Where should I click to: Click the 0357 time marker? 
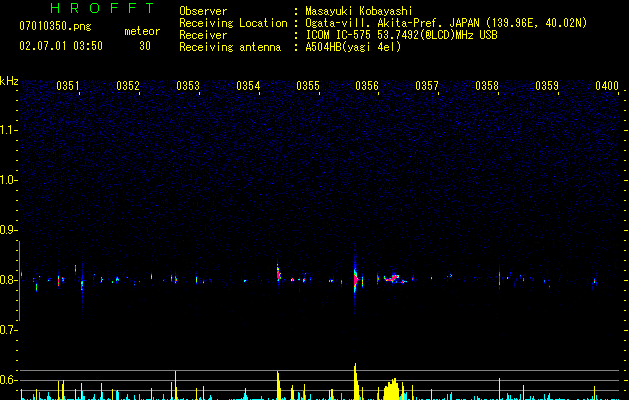[x=427, y=86]
